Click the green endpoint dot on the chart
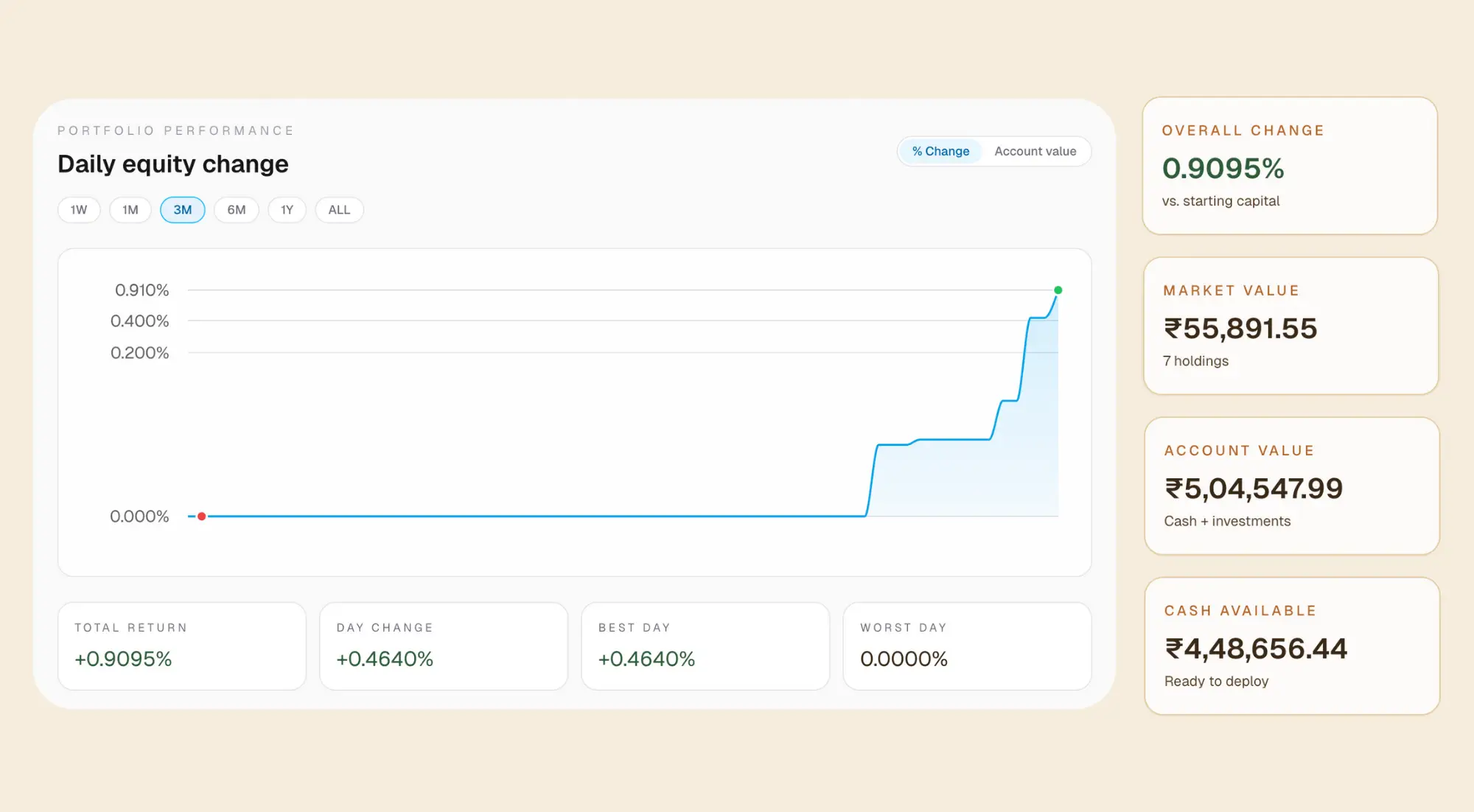This screenshot has width=1474, height=812. click(1058, 289)
